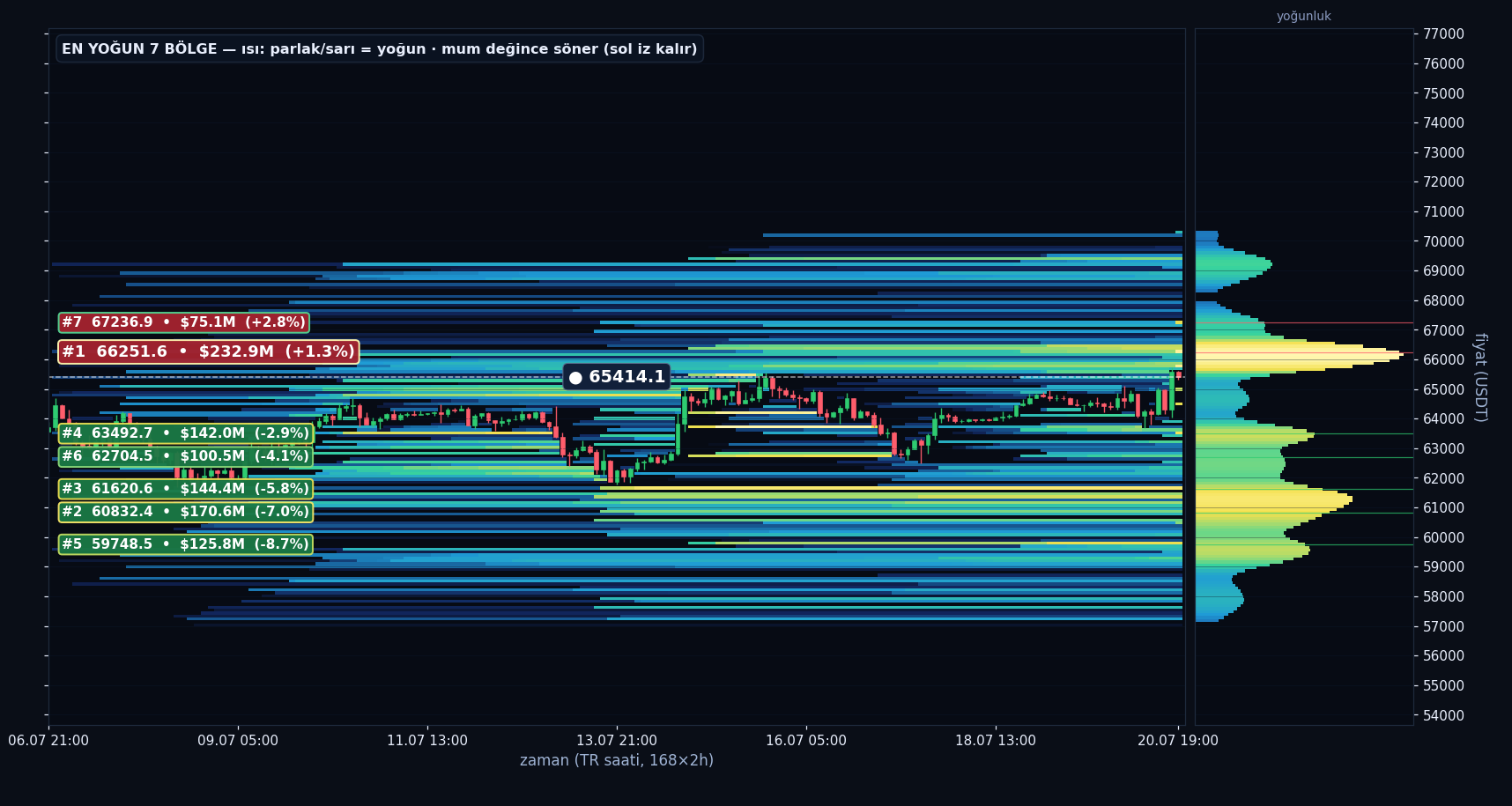Click the 09.07 05:00 time tick
The width and height of the screenshot is (1512, 806).
(x=238, y=741)
